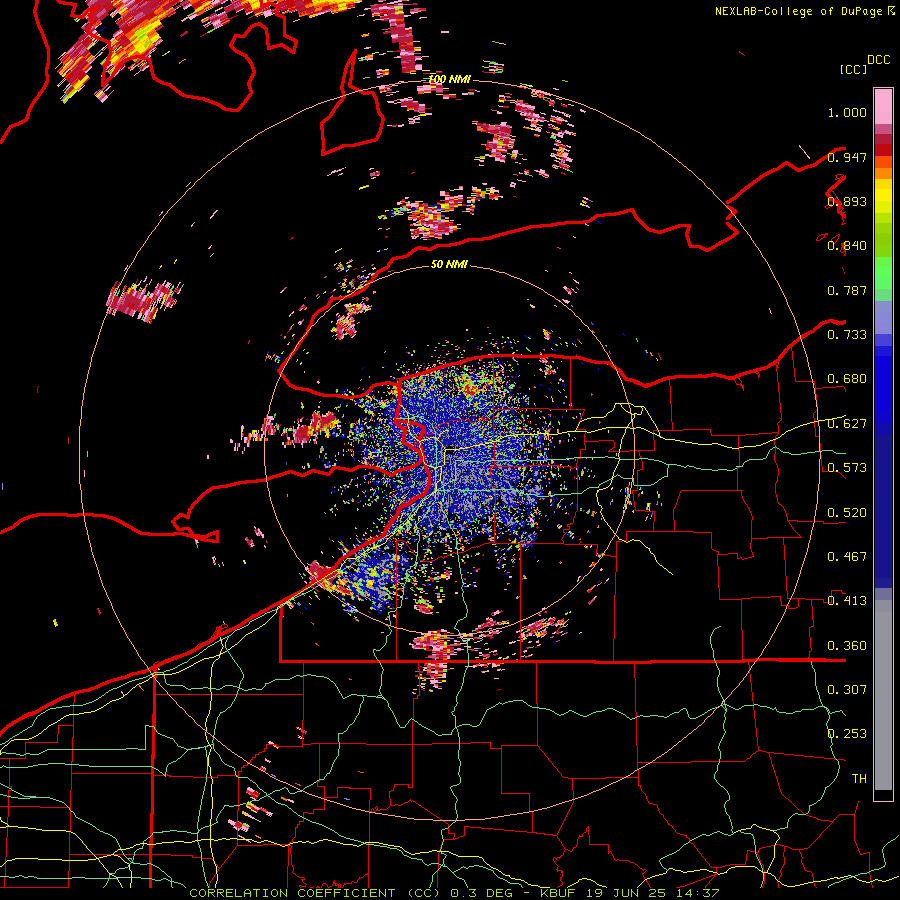Click the CORRELATION COEFFICIENT (CC) caption text
This screenshot has height=900, width=900.
pos(314,893)
